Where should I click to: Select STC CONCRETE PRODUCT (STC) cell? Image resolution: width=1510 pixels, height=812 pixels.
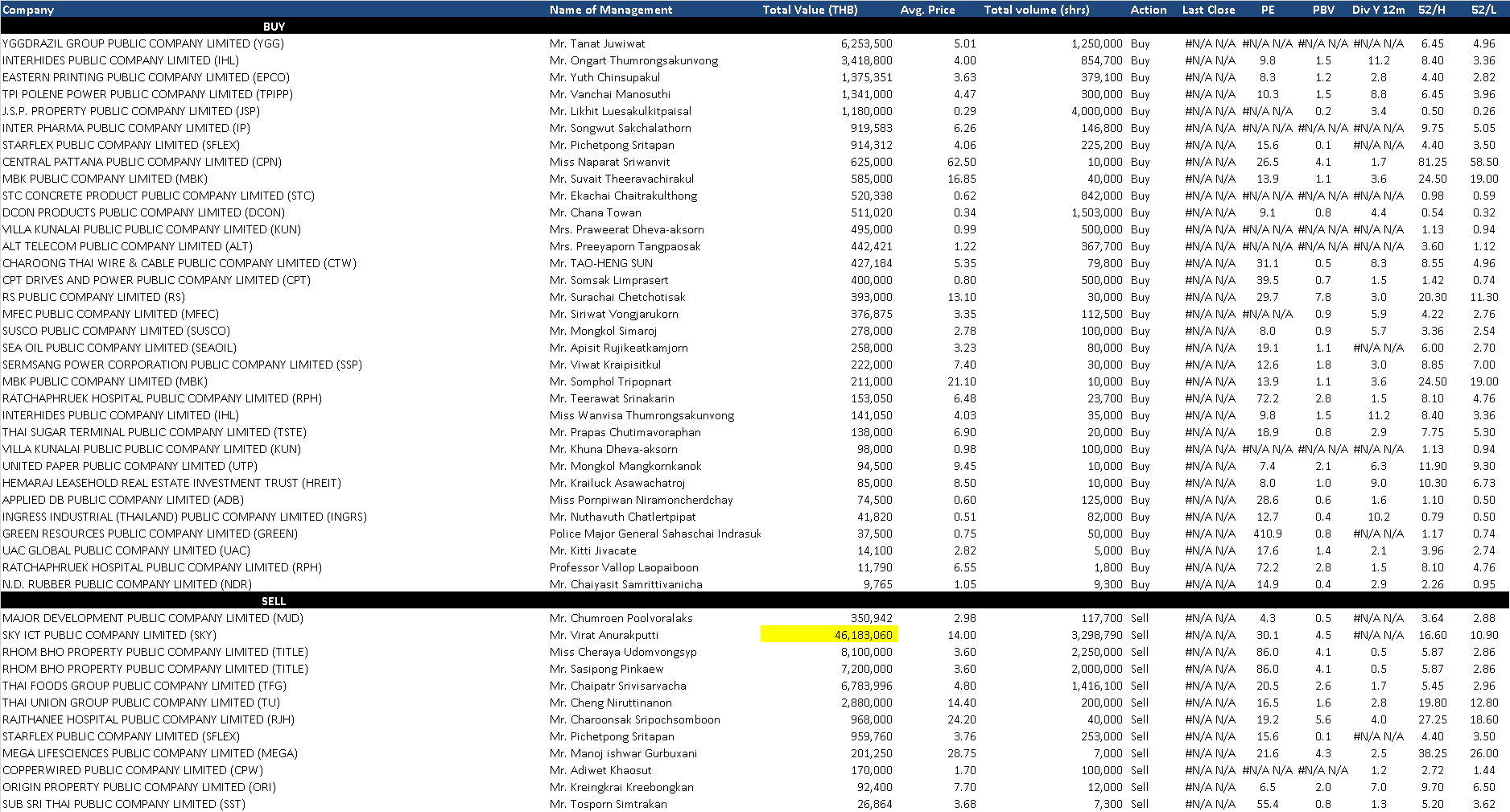tap(159, 196)
